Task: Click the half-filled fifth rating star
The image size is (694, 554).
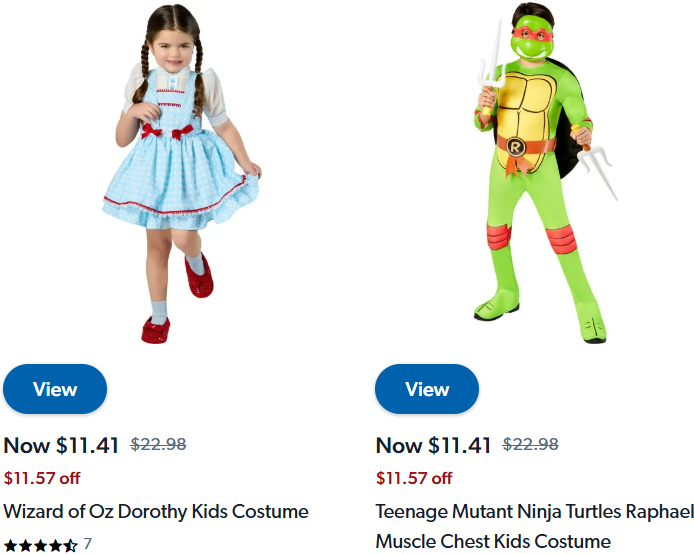Action: 71,545
